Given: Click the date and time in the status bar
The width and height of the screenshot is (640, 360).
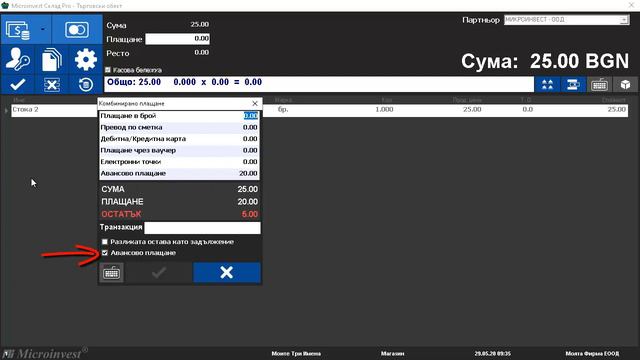Looking at the screenshot, I should pyautogui.click(x=493, y=353).
